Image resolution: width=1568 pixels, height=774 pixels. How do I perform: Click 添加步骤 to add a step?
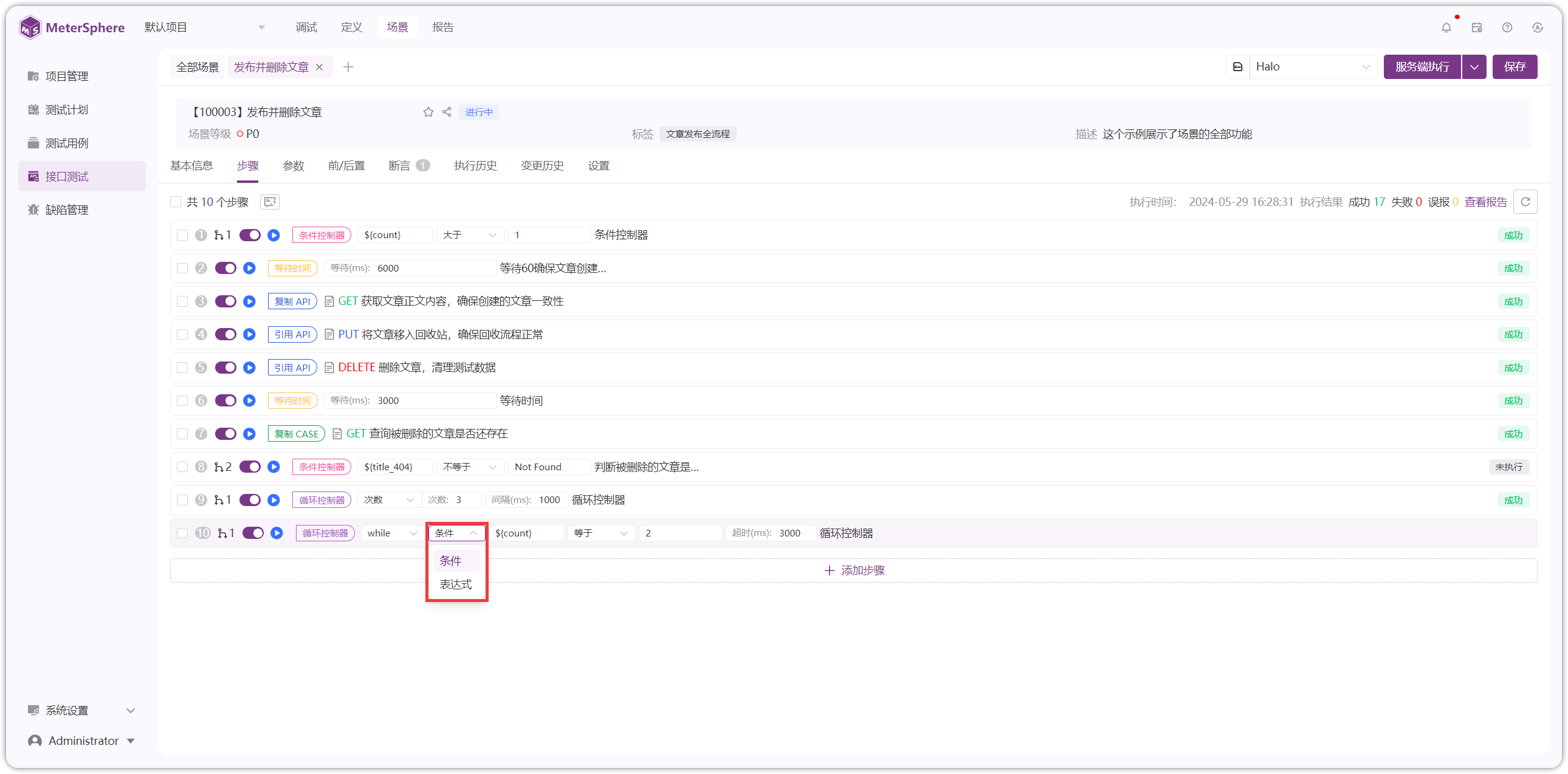[x=854, y=570]
